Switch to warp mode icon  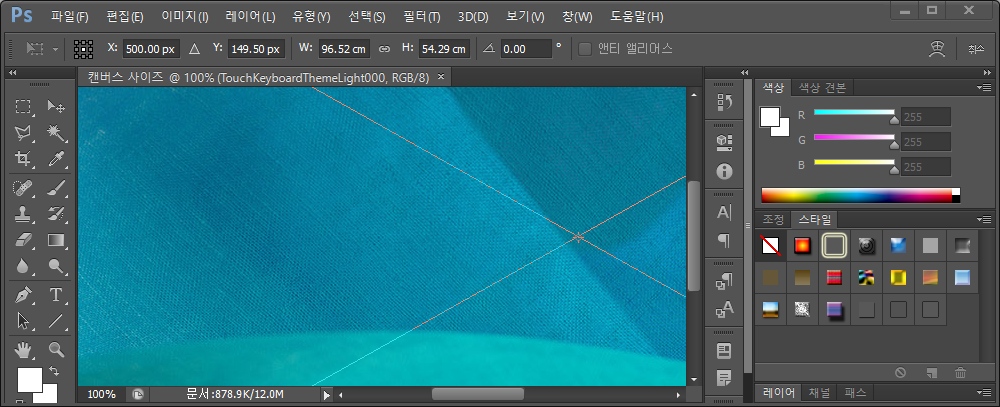coord(937,48)
